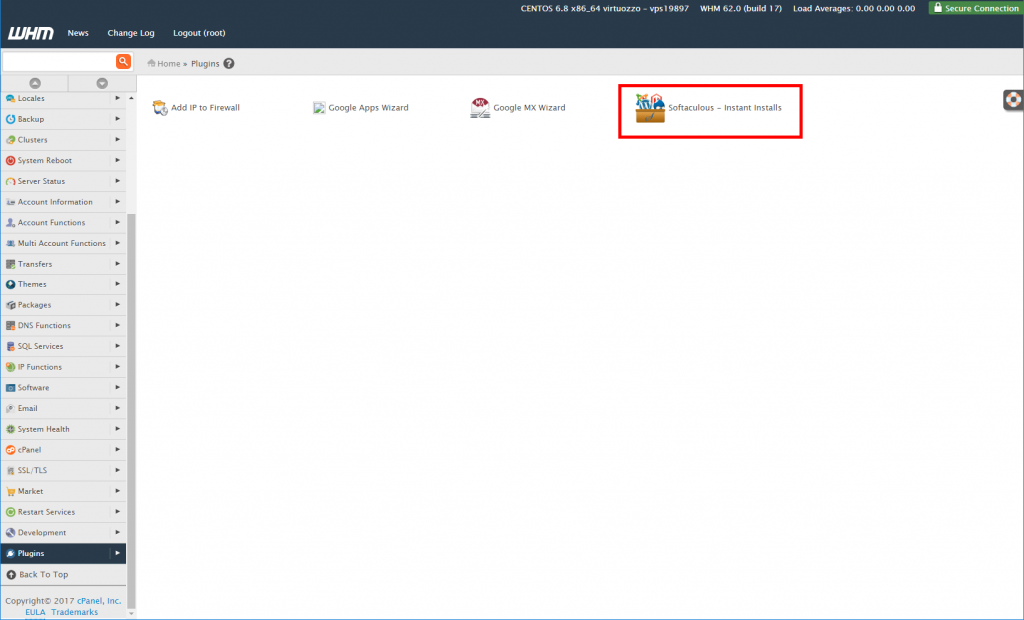Click the Softaculous toolbox icon
This screenshot has width=1024, height=620.
pos(650,108)
